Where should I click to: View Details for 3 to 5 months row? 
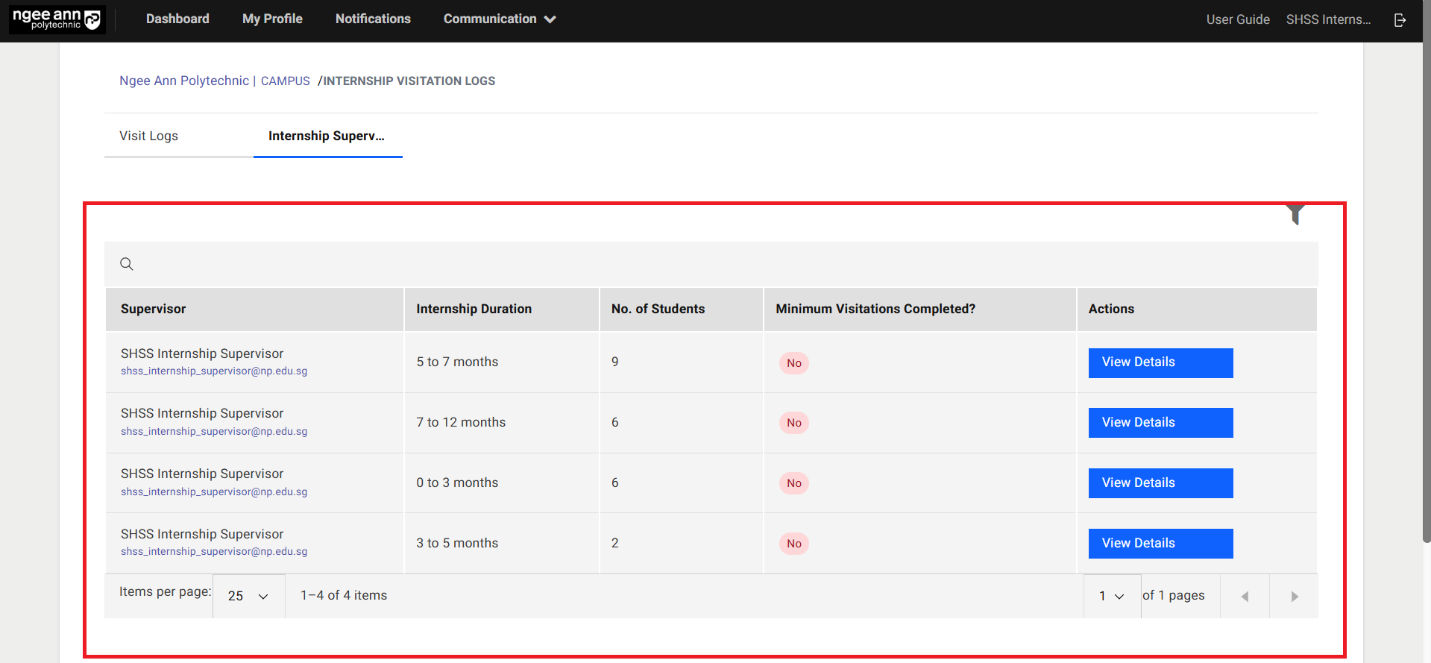(1160, 543)
